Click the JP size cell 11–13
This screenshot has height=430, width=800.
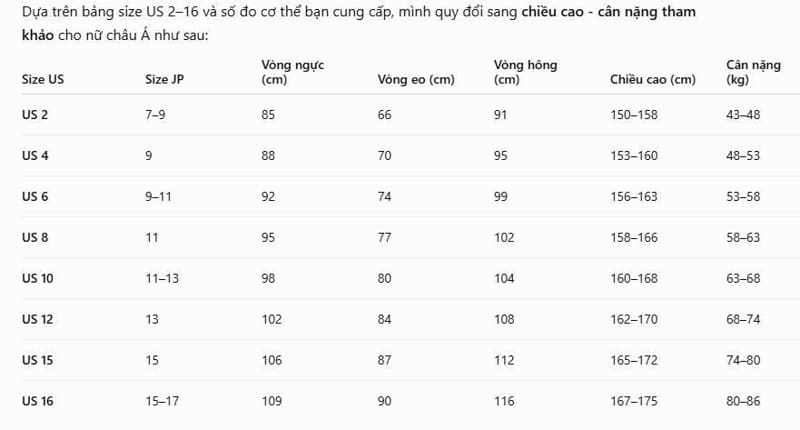click(162, 278)
